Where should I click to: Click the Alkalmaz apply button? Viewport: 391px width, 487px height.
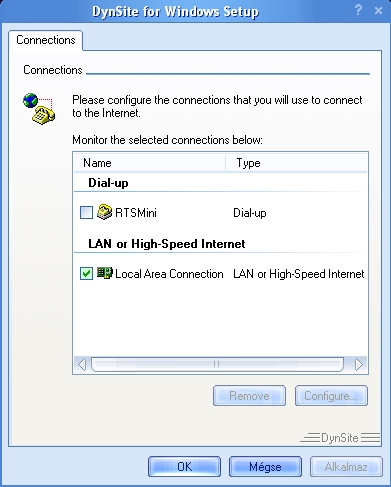point(346,467)
